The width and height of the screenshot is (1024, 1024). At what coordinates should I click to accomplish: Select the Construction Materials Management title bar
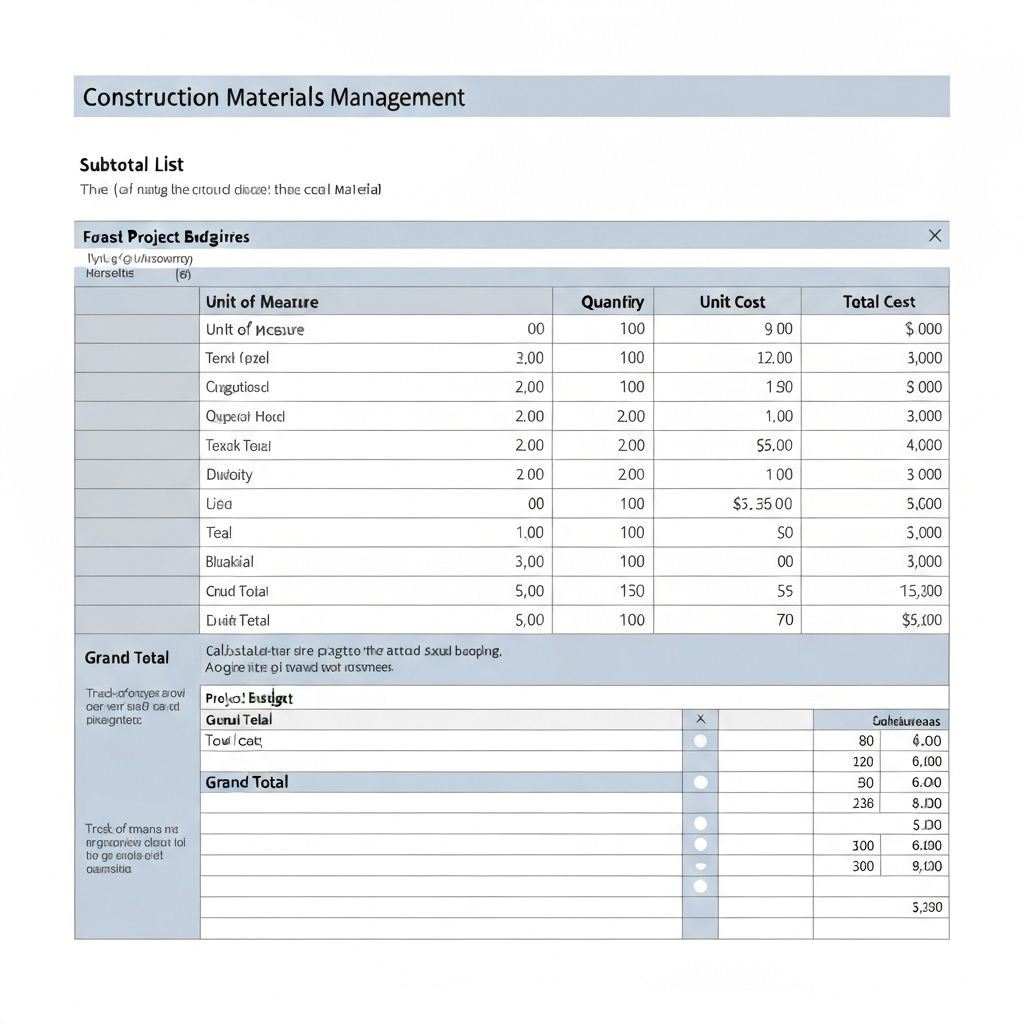point(274,96)
